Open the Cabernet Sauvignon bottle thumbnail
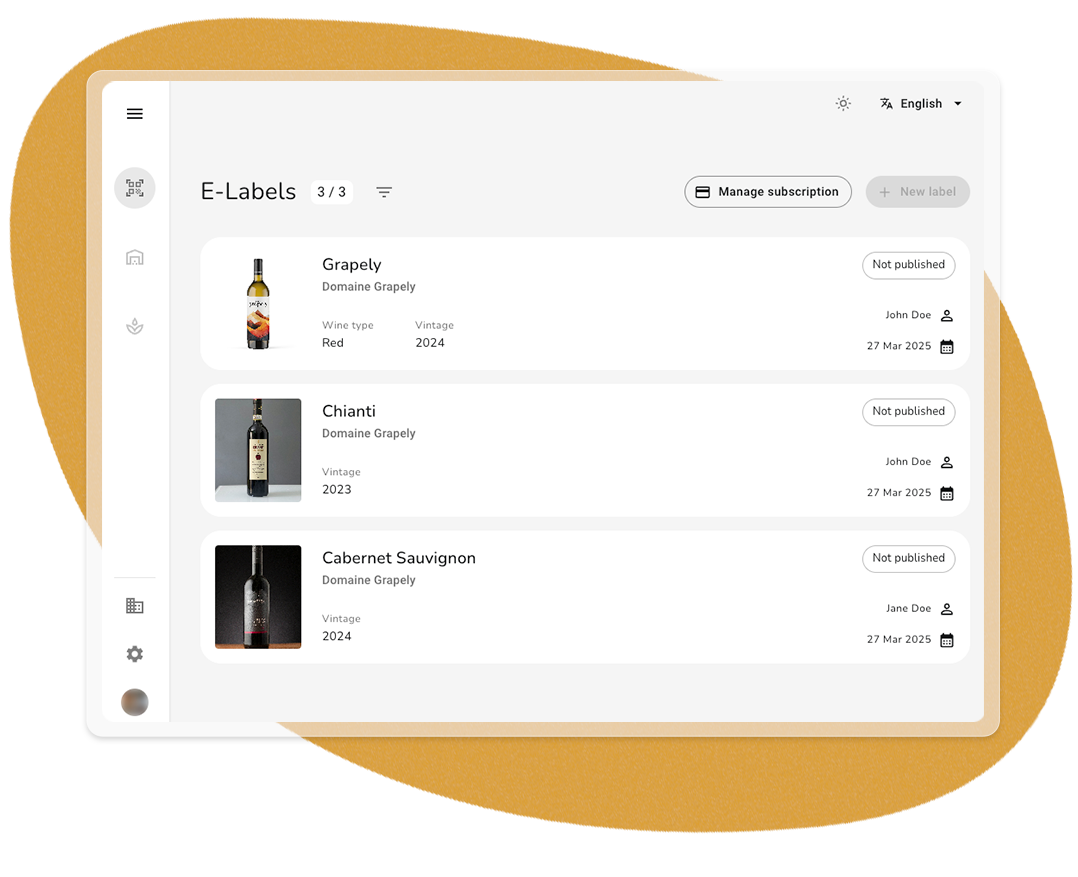This screenshot has height=877, width=1078. pyautogui.click(x=258, y=597)
